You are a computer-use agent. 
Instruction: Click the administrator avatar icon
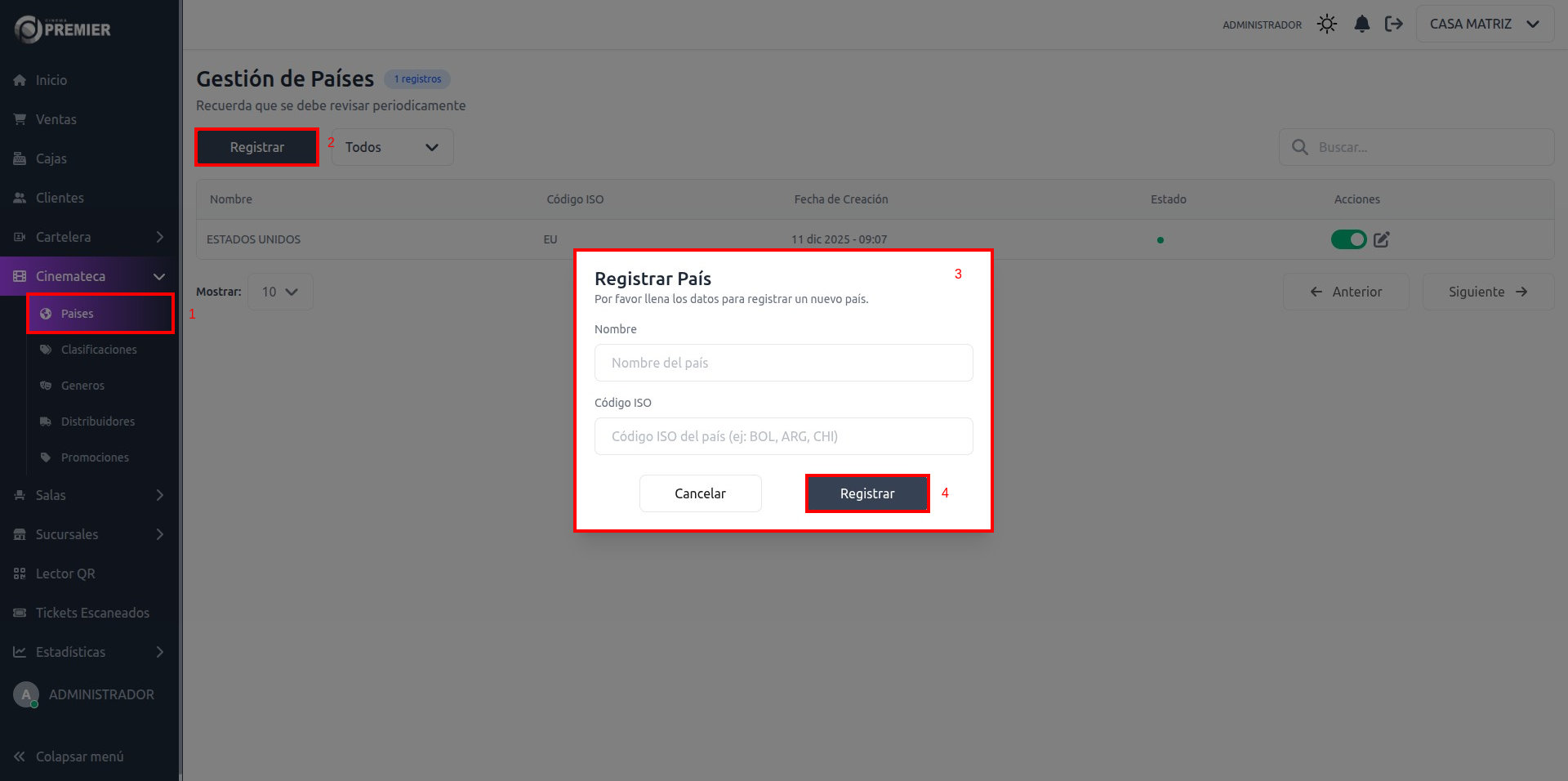(x=26, y=694)
